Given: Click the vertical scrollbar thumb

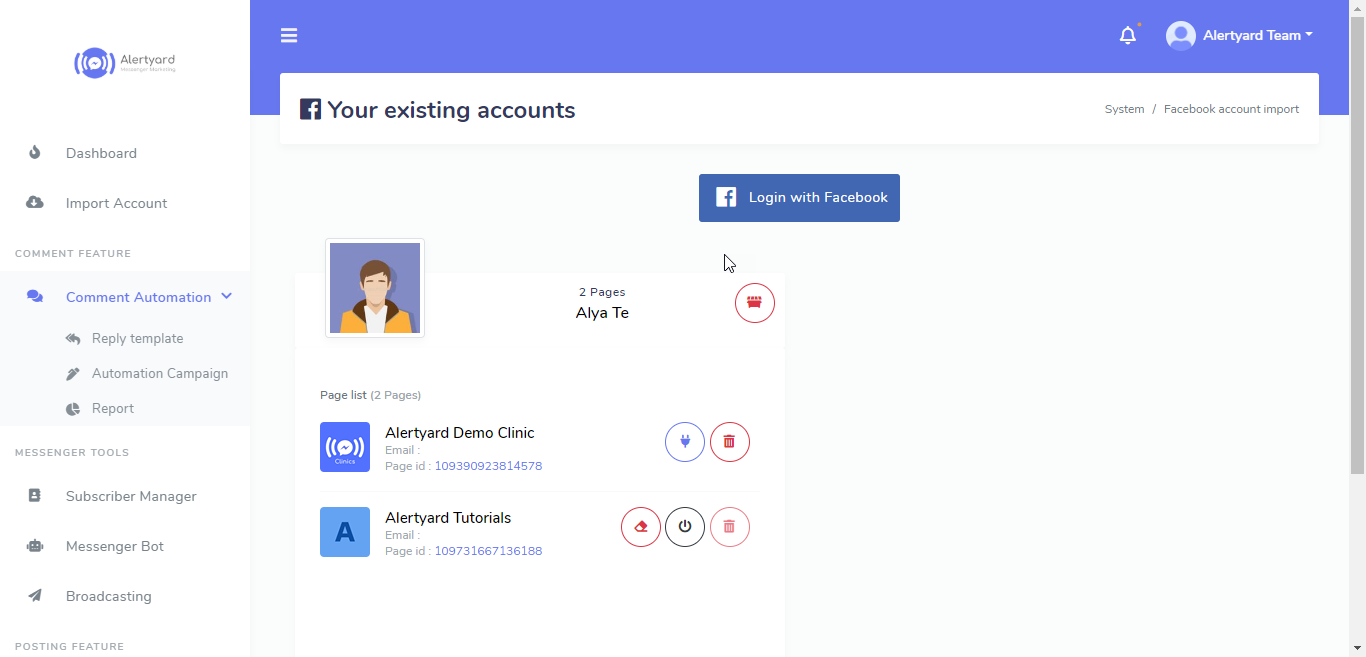Looking at the screenshot, I should pos(1357,244).
